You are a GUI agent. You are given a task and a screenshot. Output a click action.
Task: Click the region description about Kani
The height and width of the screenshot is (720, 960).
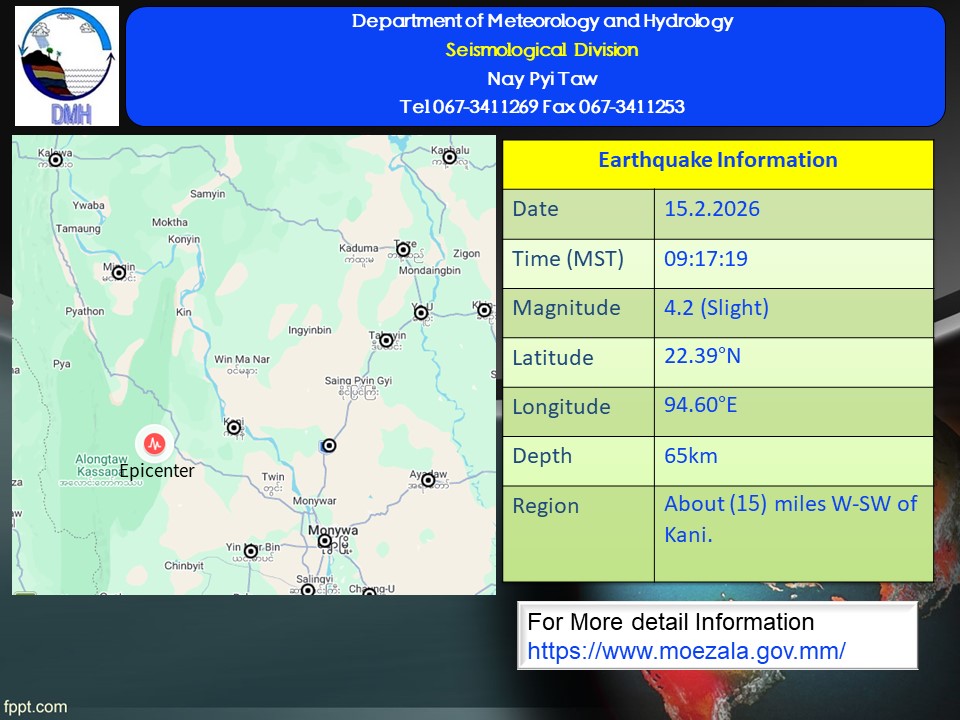point(790,519)
